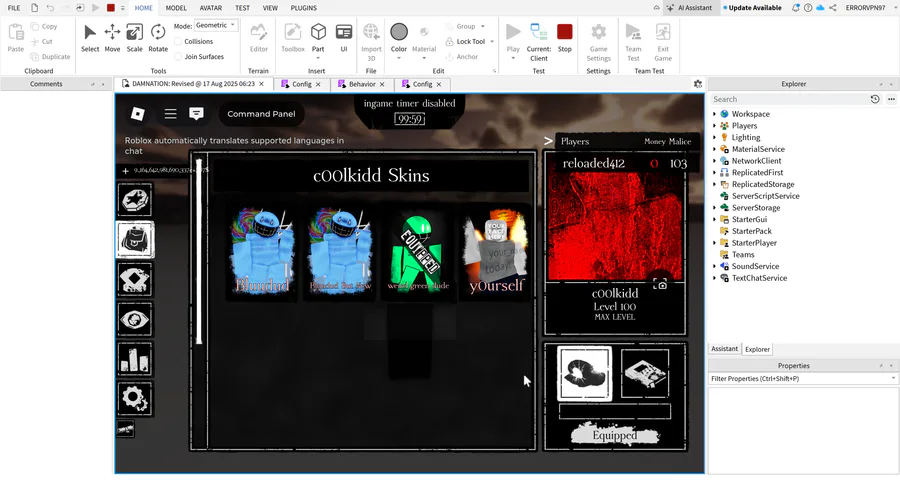
Task: Stop the running playtest
Action: point(565,38)
